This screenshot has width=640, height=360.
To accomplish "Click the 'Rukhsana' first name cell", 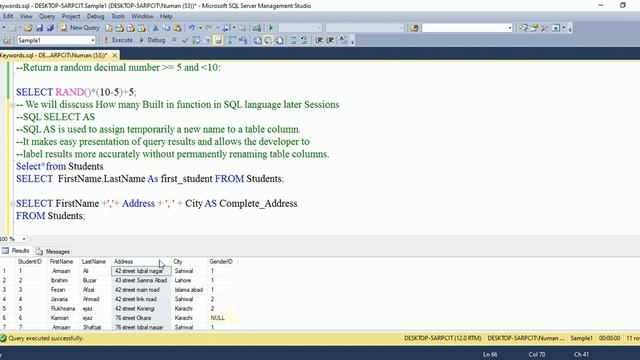I will pyautogui.click(x=63, y=309).
